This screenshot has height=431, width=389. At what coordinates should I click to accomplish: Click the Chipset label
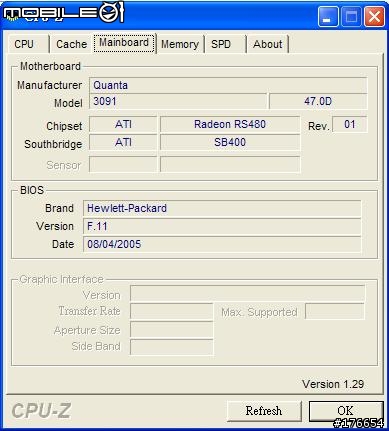[64, 126]
